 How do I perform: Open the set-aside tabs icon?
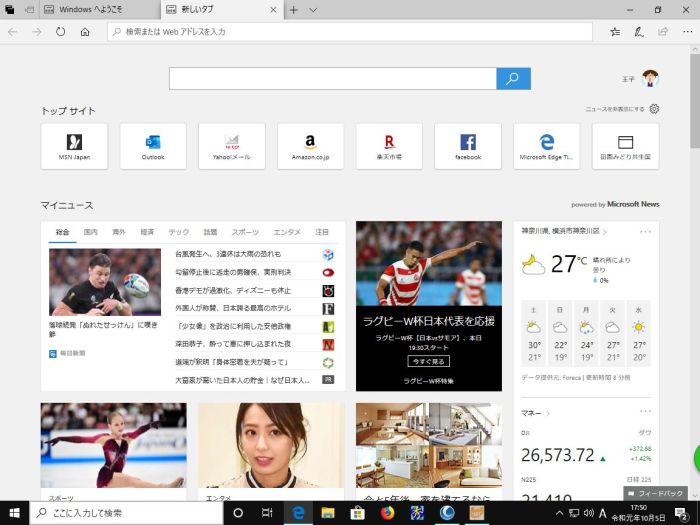pyautogui.click(x=8, y=9)
